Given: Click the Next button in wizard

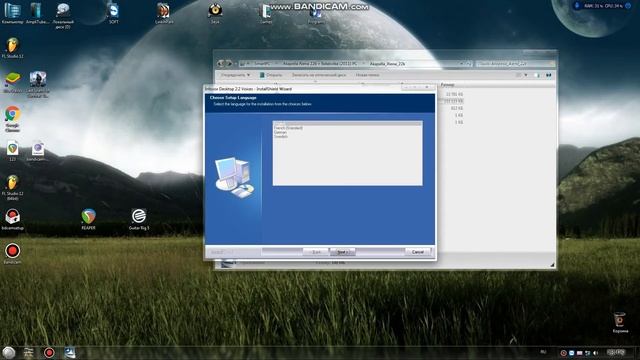Looking at the screenshot, I should [342, 252].
